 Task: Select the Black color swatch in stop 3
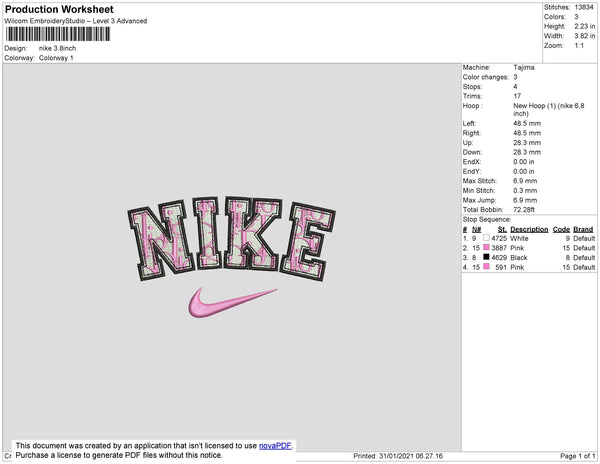pyautogui.click(x=486, y=257)
